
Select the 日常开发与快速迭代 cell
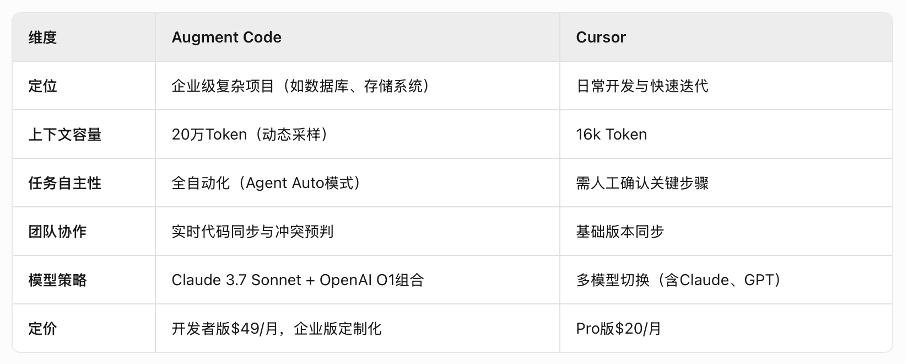[x=642, y=86]
